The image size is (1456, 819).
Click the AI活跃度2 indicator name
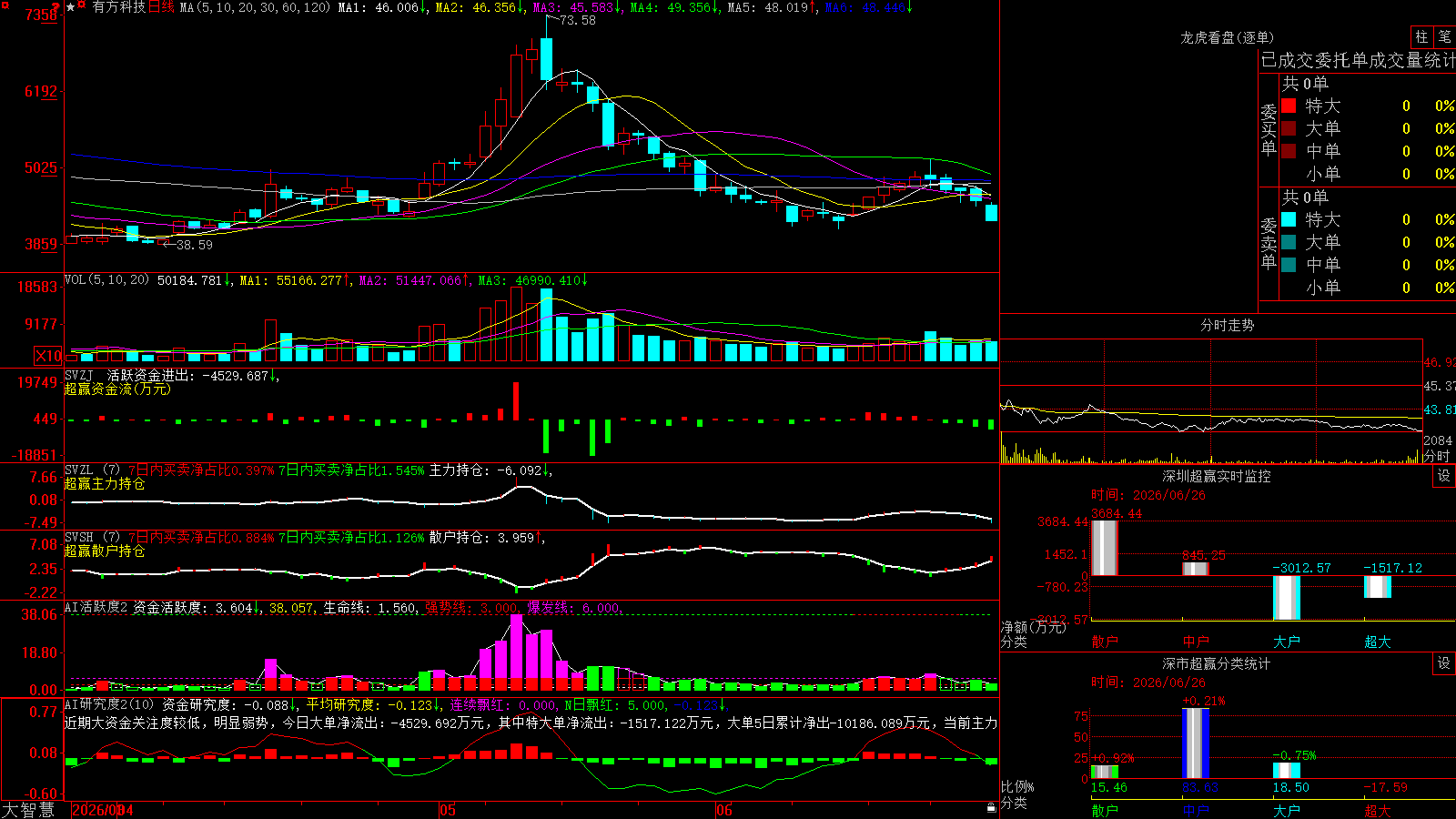(96, 608)
